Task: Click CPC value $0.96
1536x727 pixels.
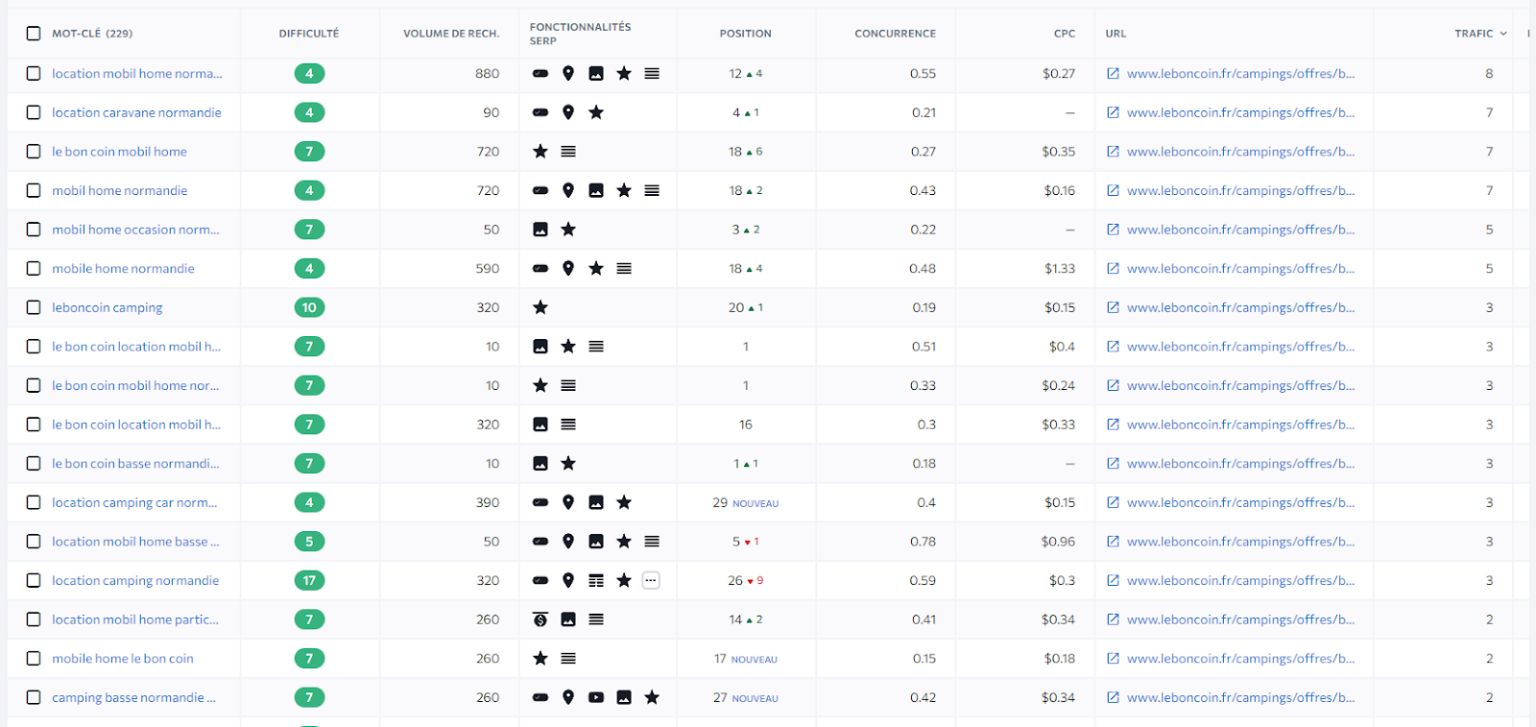Action: pyautogui.click(x=1058, y=542)
